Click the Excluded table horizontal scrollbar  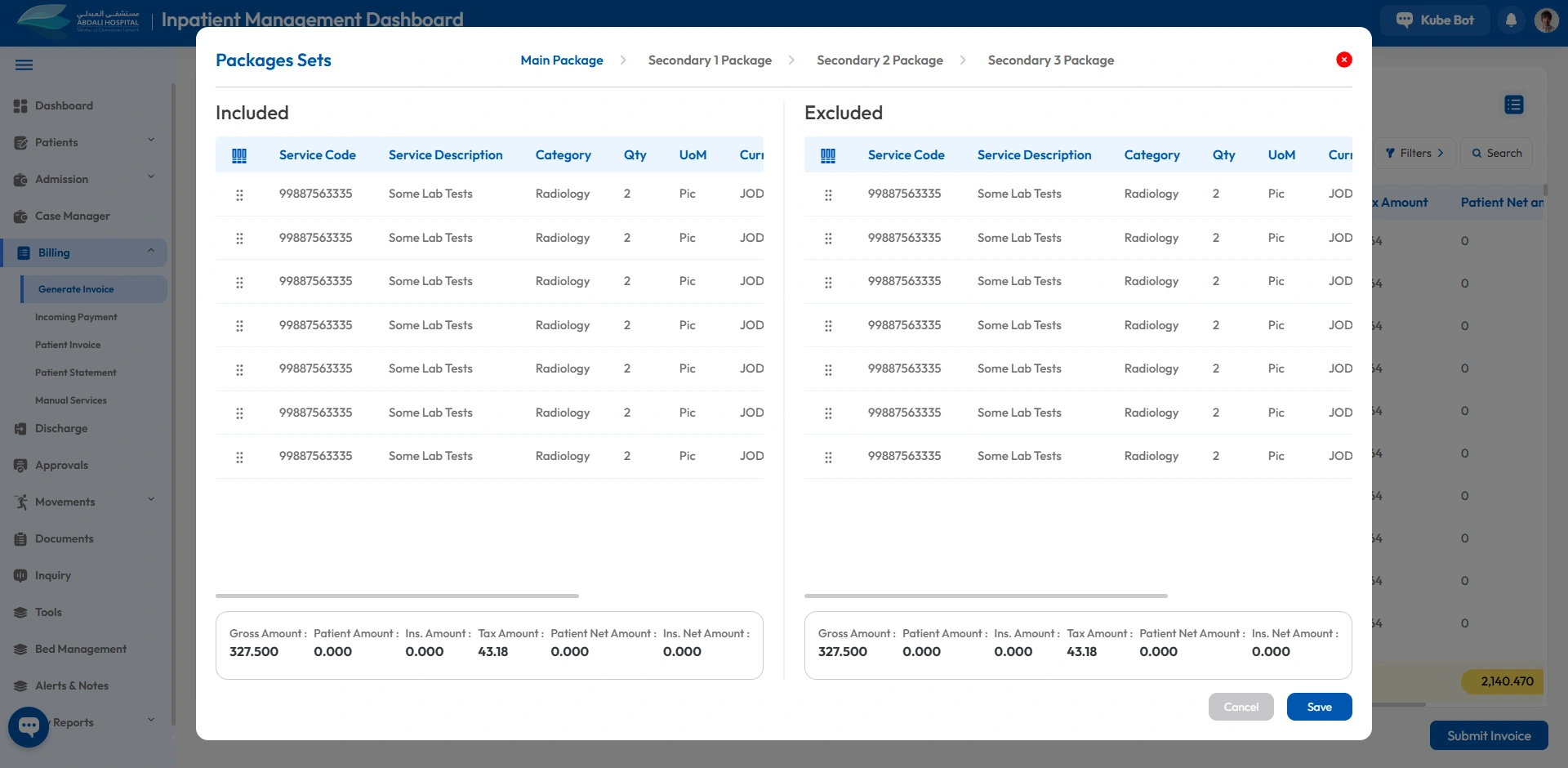tap(986, 596)
